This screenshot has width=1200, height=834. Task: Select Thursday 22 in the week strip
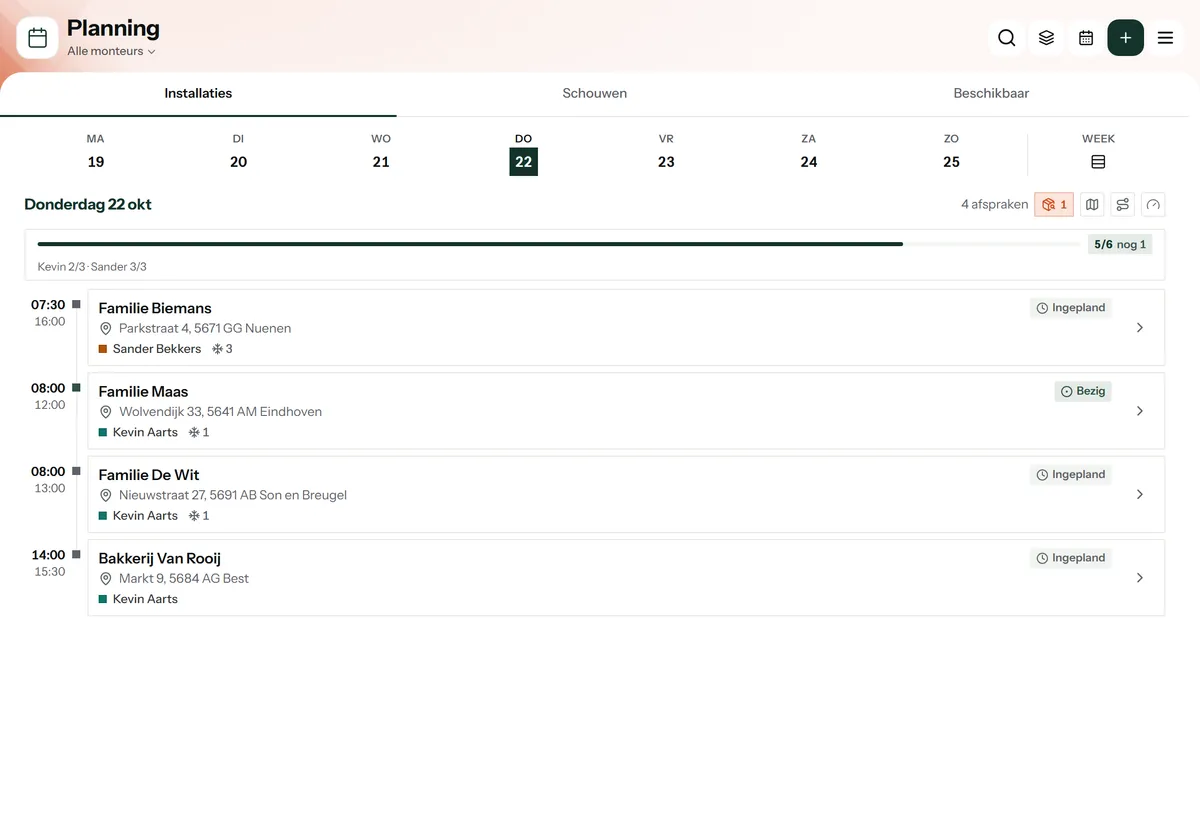click(x=524, y=152)
